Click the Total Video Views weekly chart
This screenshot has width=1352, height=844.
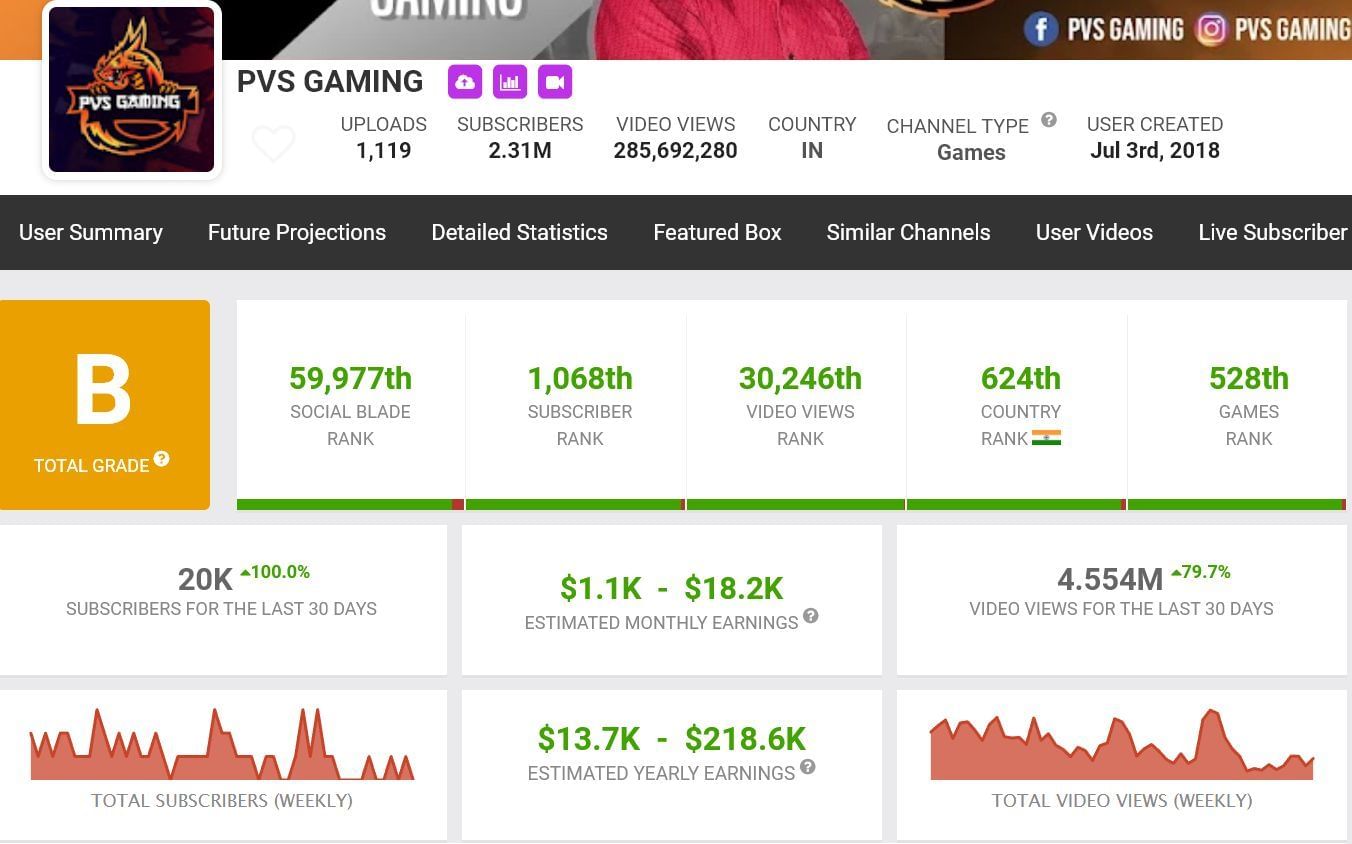[x=1121, y=746]
